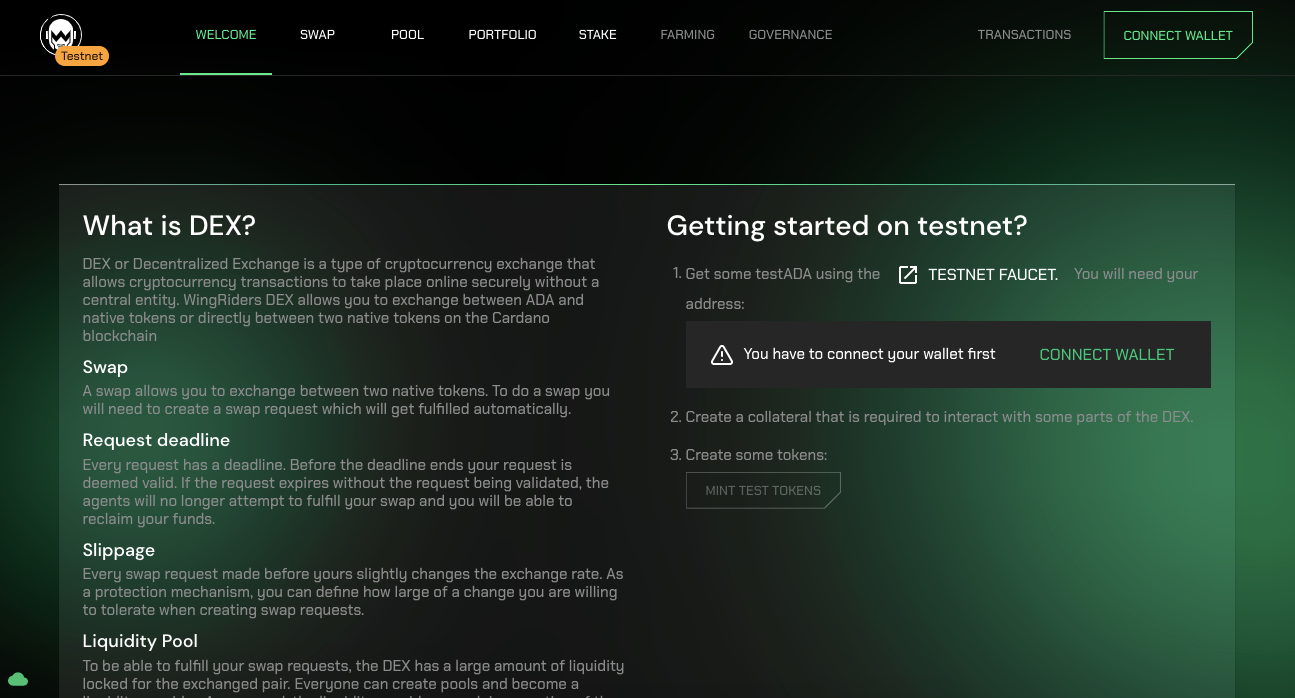Click the green cloud status icon

tap(18, 679)
